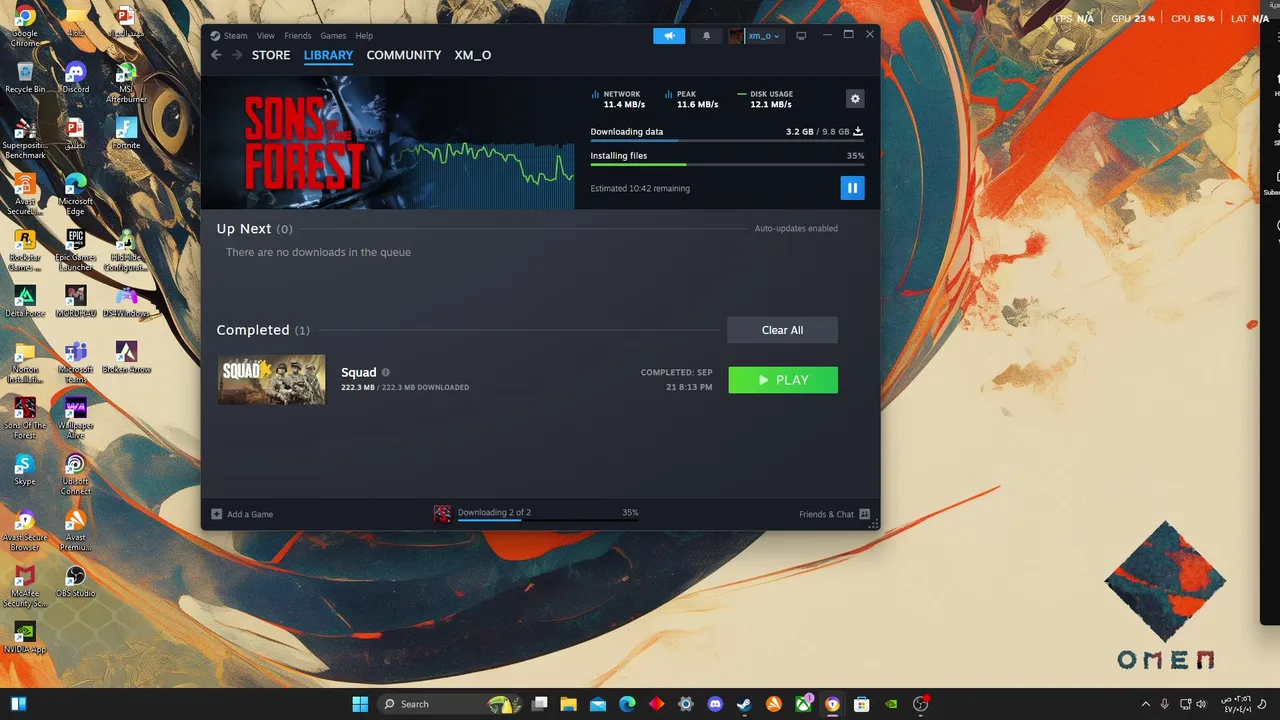Viewport: 1280px width, 720px height.
Task: Select NVIDIA App desktop icon
Action: click(25, 638)
